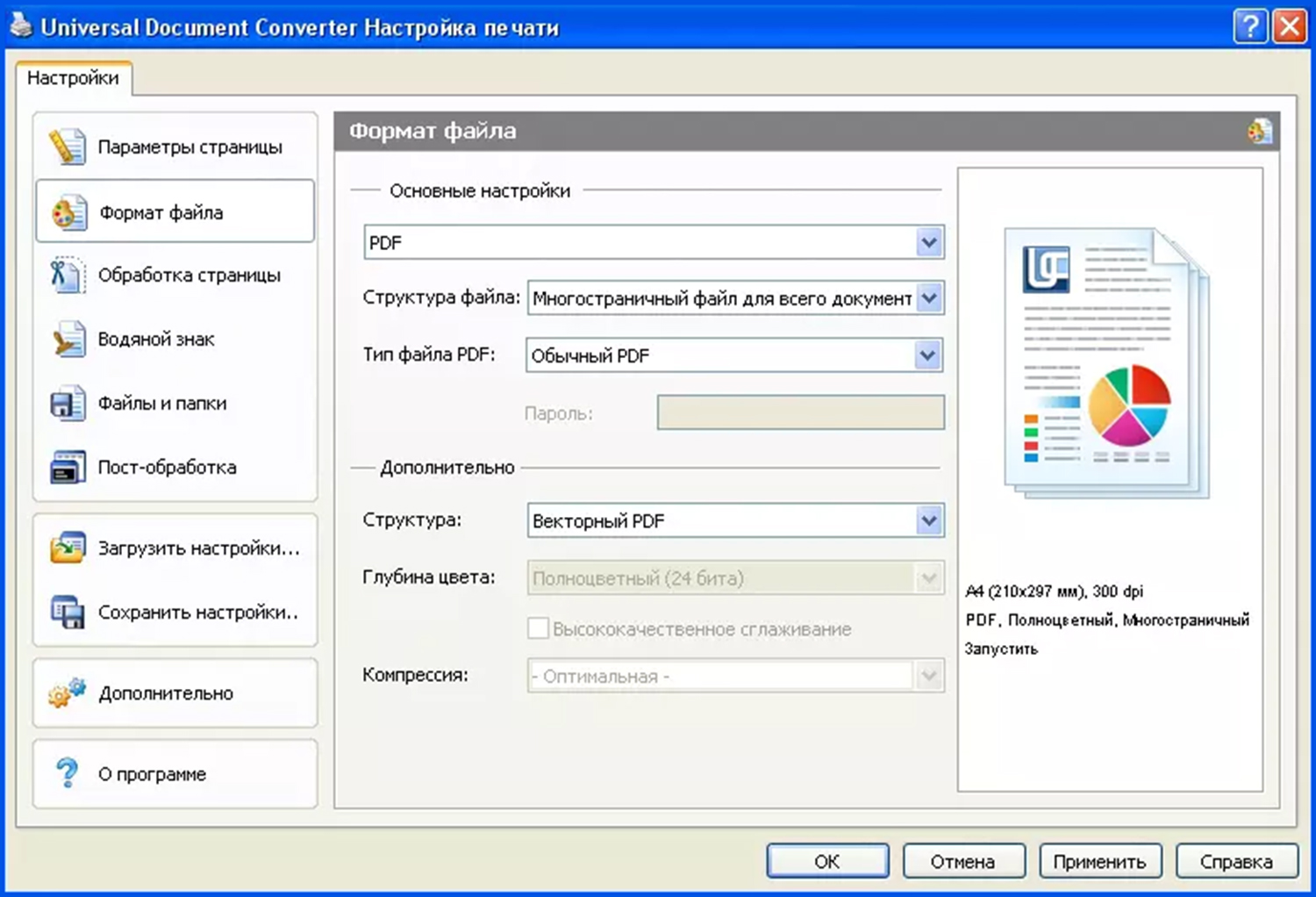Select the Настройки tab
Viewport: 1316px width, 897px height.
tap(73, 78)
